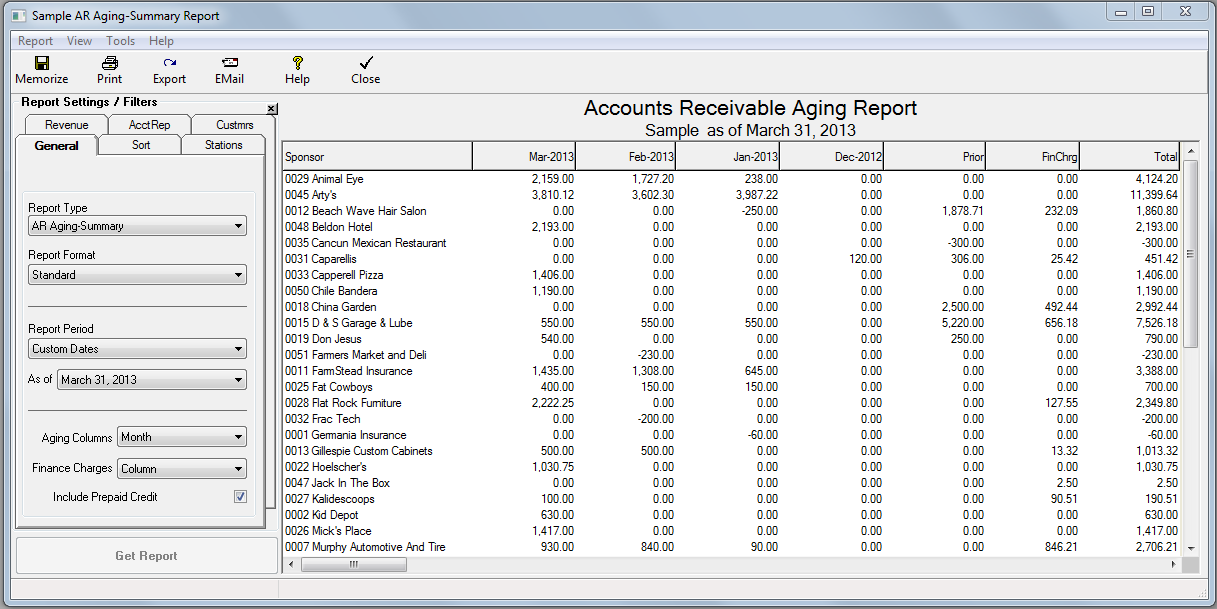Click the Print toolbar icon
The height and width of the screenshot is (609, 1217).
[110, 62]
